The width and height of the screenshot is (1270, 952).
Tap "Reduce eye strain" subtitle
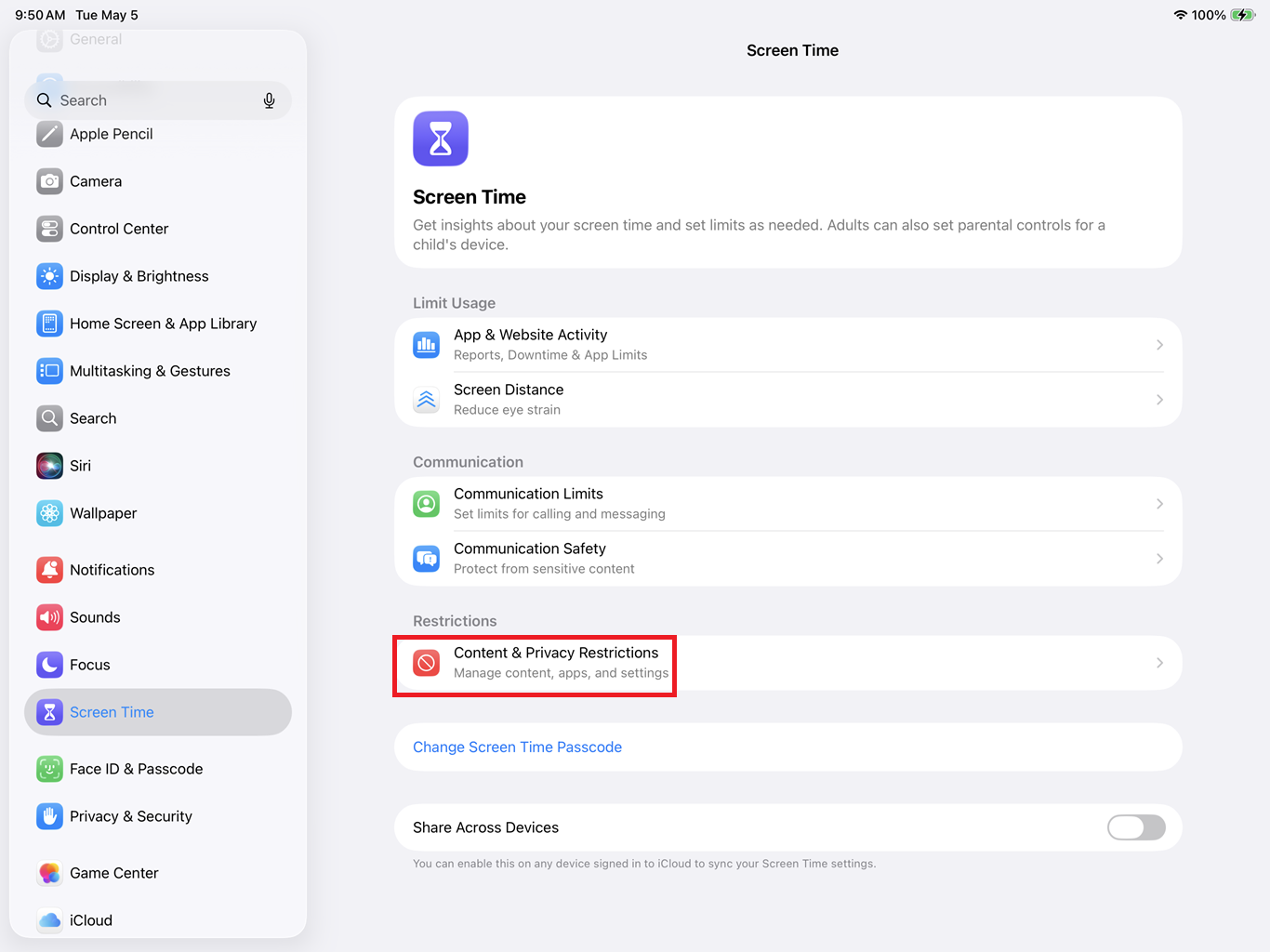507,410
